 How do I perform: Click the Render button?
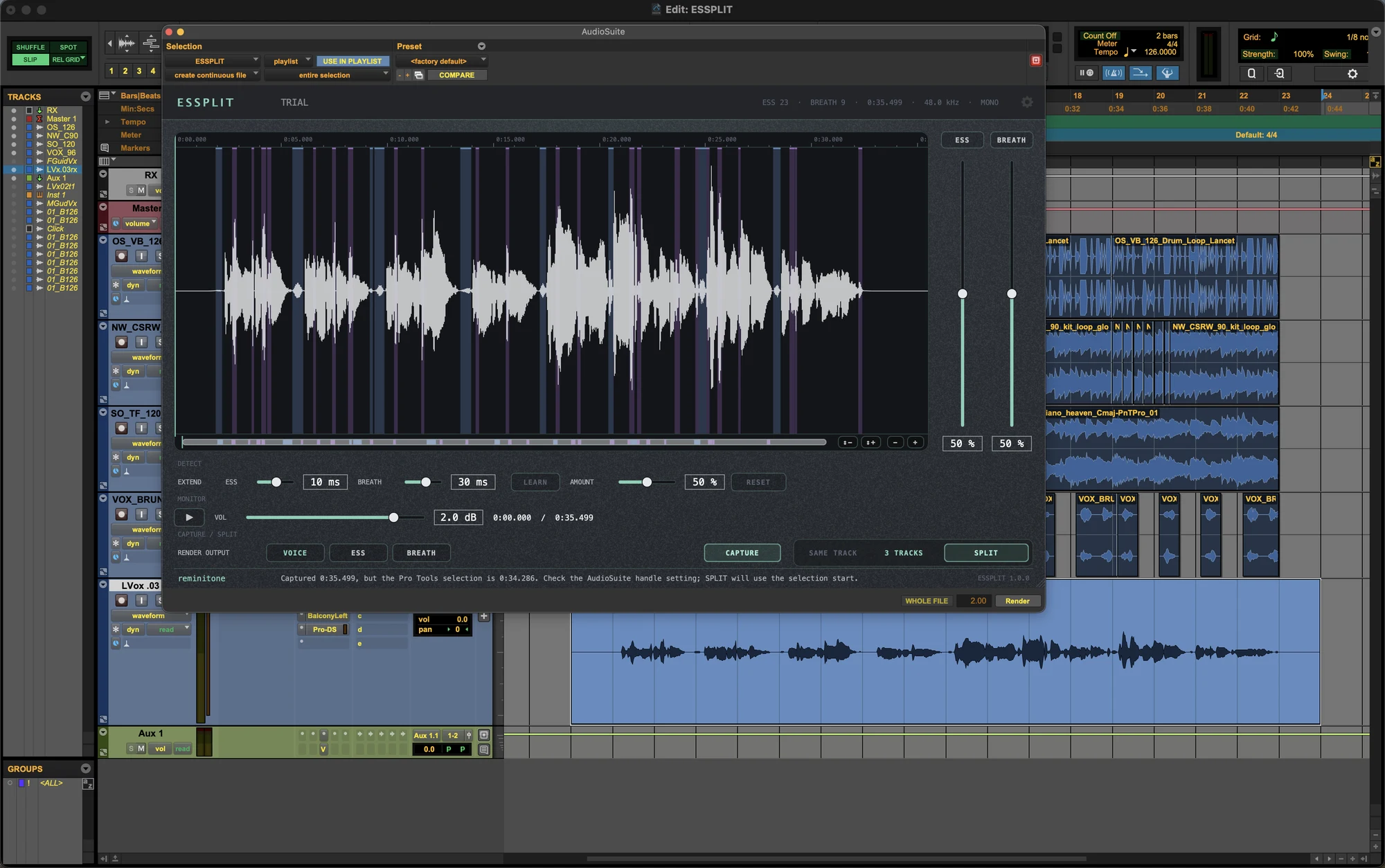[1017, 601]
